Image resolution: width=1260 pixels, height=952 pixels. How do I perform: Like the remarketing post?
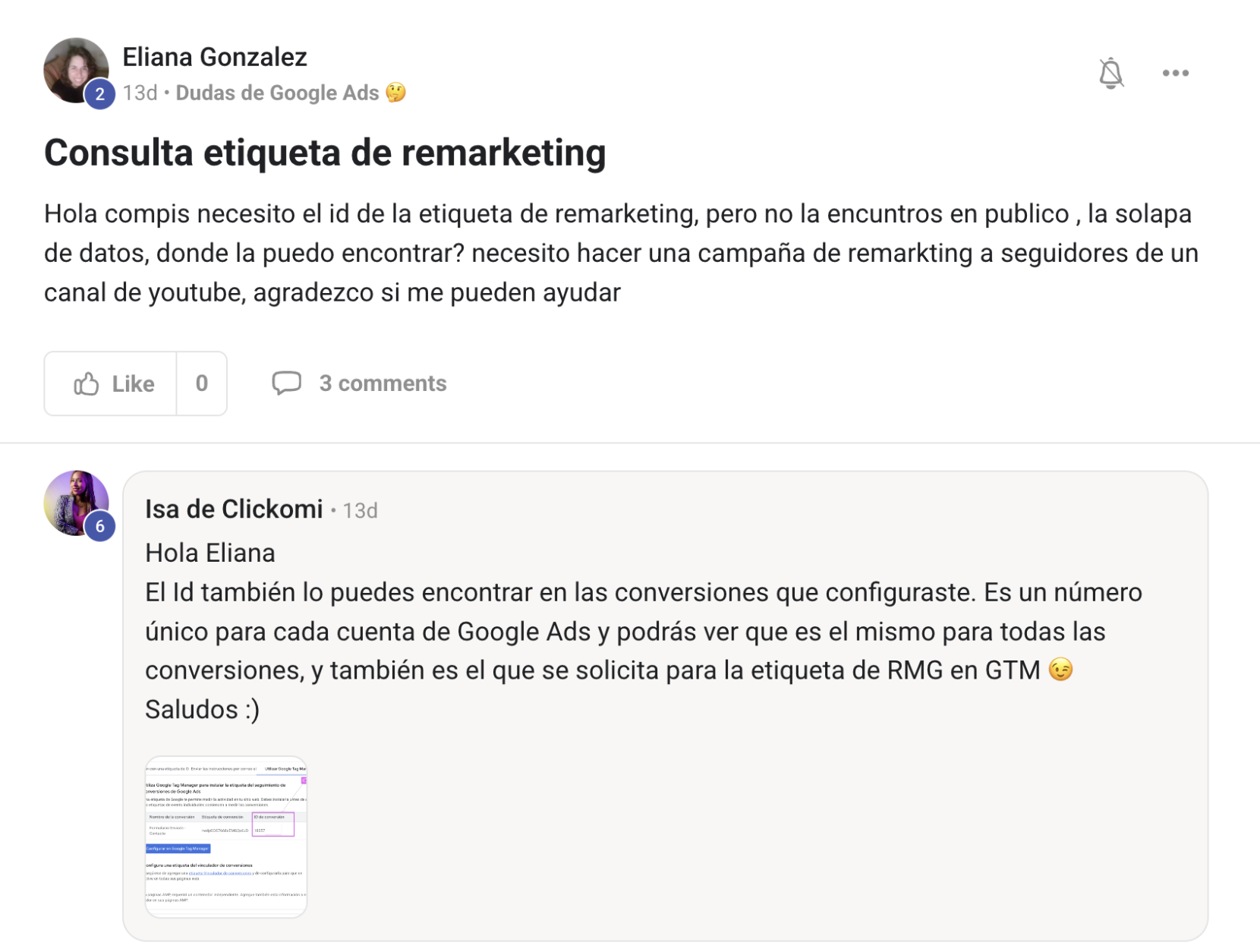pyautogui.click(x=111, y=383)
